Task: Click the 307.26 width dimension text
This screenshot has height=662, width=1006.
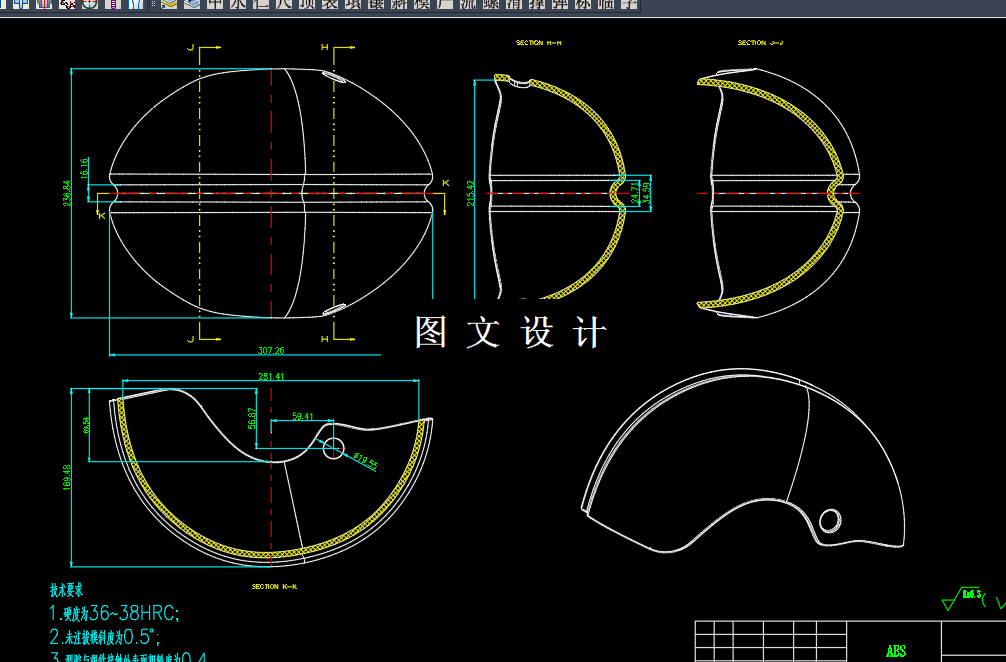Action: pos(271,350)
